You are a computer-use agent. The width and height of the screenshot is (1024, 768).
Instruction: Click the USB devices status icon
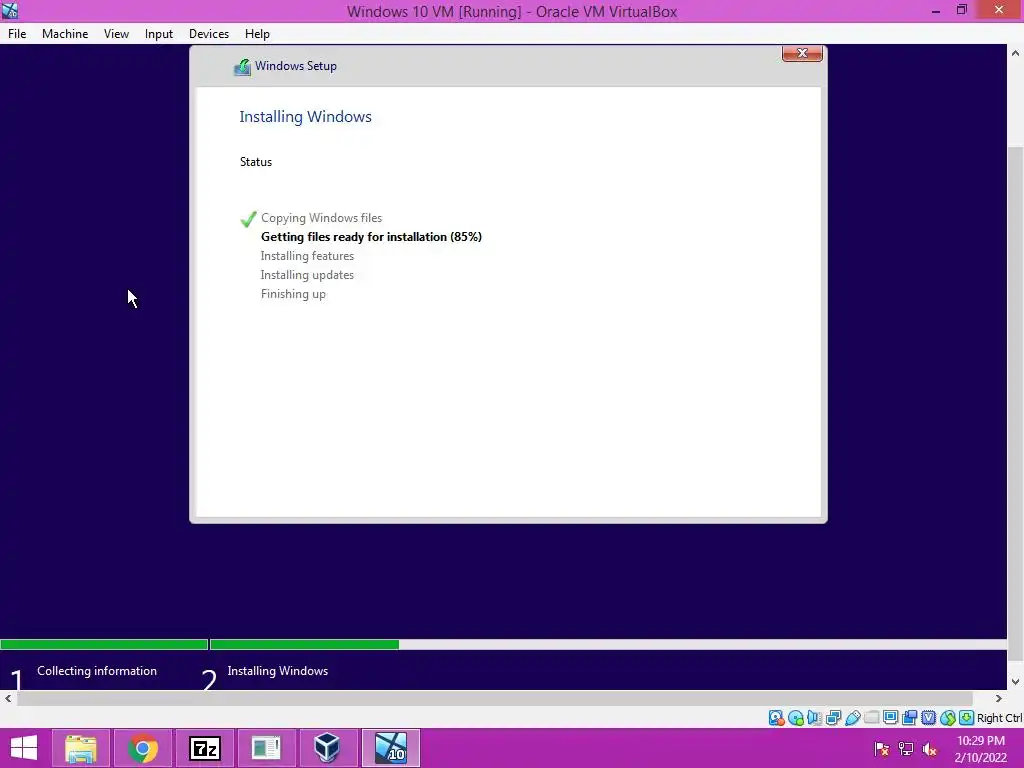[852, 718]
